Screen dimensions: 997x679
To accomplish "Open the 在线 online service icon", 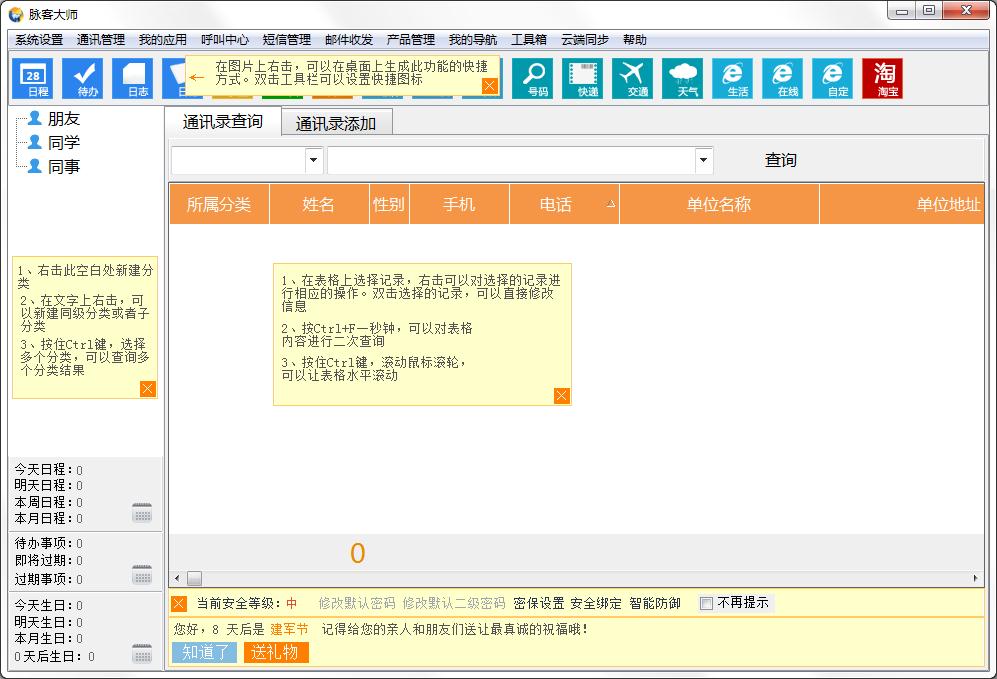I will [x=782, y=78].
